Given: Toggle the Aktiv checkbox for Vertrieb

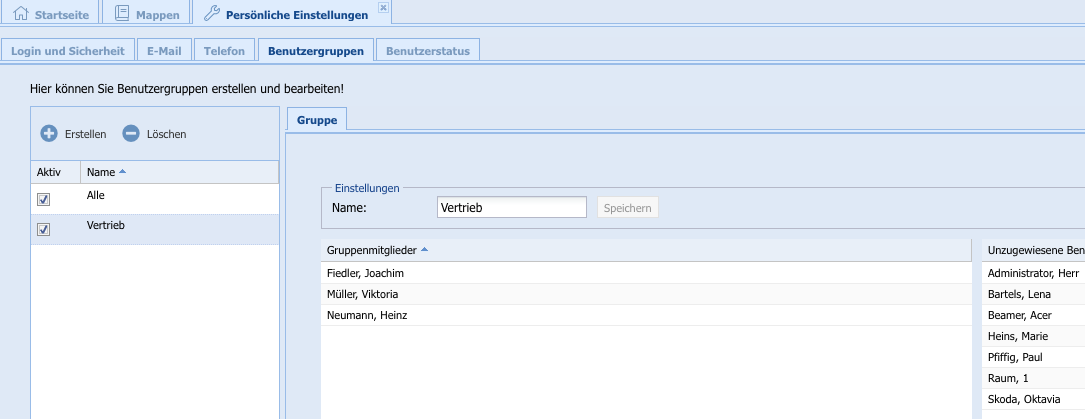Looking at the screenshot, I should [x=43, y=230].
